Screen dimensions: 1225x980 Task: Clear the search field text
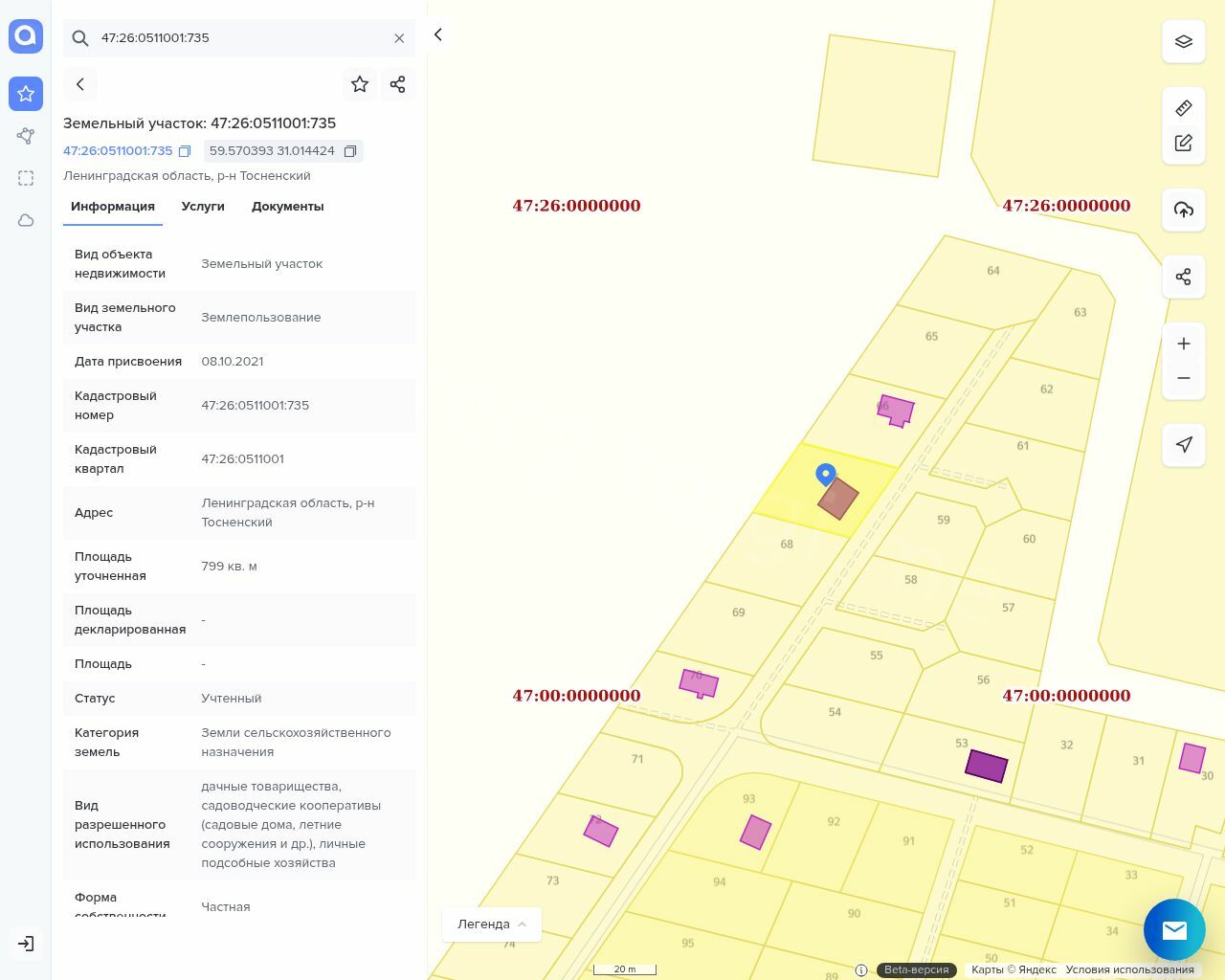tap(399, 38)
